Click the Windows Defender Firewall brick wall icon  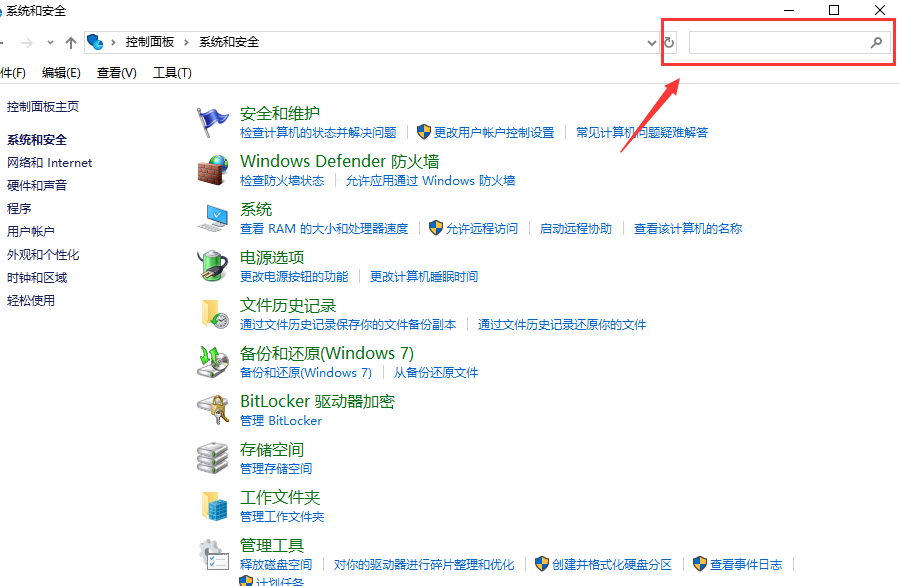212,170
